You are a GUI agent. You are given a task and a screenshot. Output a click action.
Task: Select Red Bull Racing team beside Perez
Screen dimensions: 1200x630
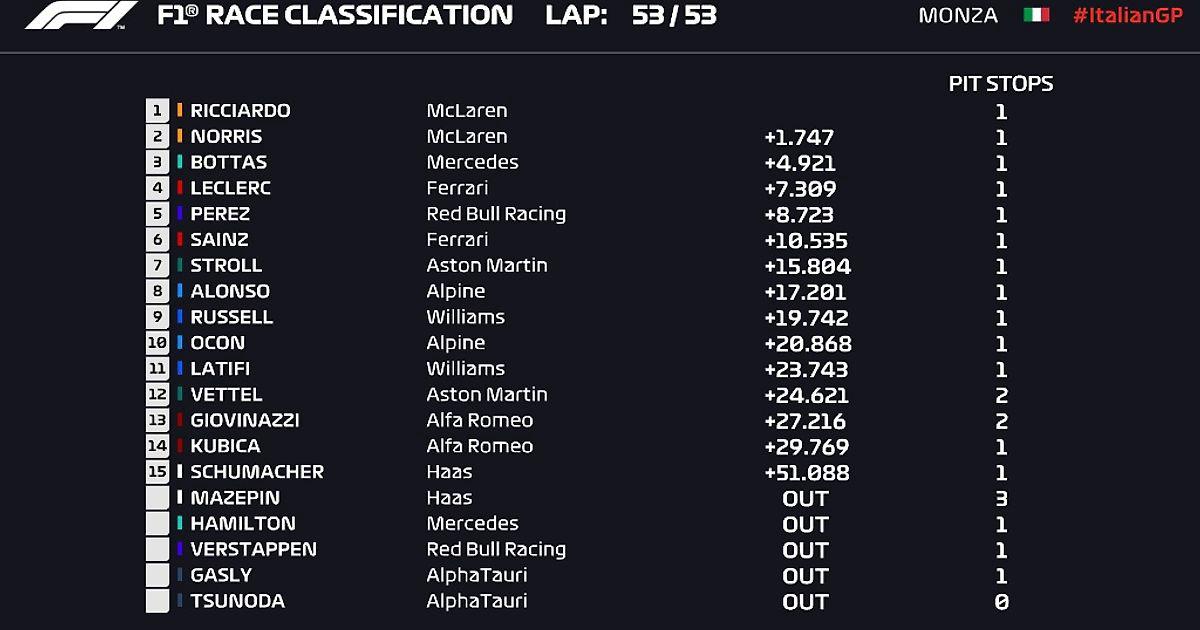point(496,214)
